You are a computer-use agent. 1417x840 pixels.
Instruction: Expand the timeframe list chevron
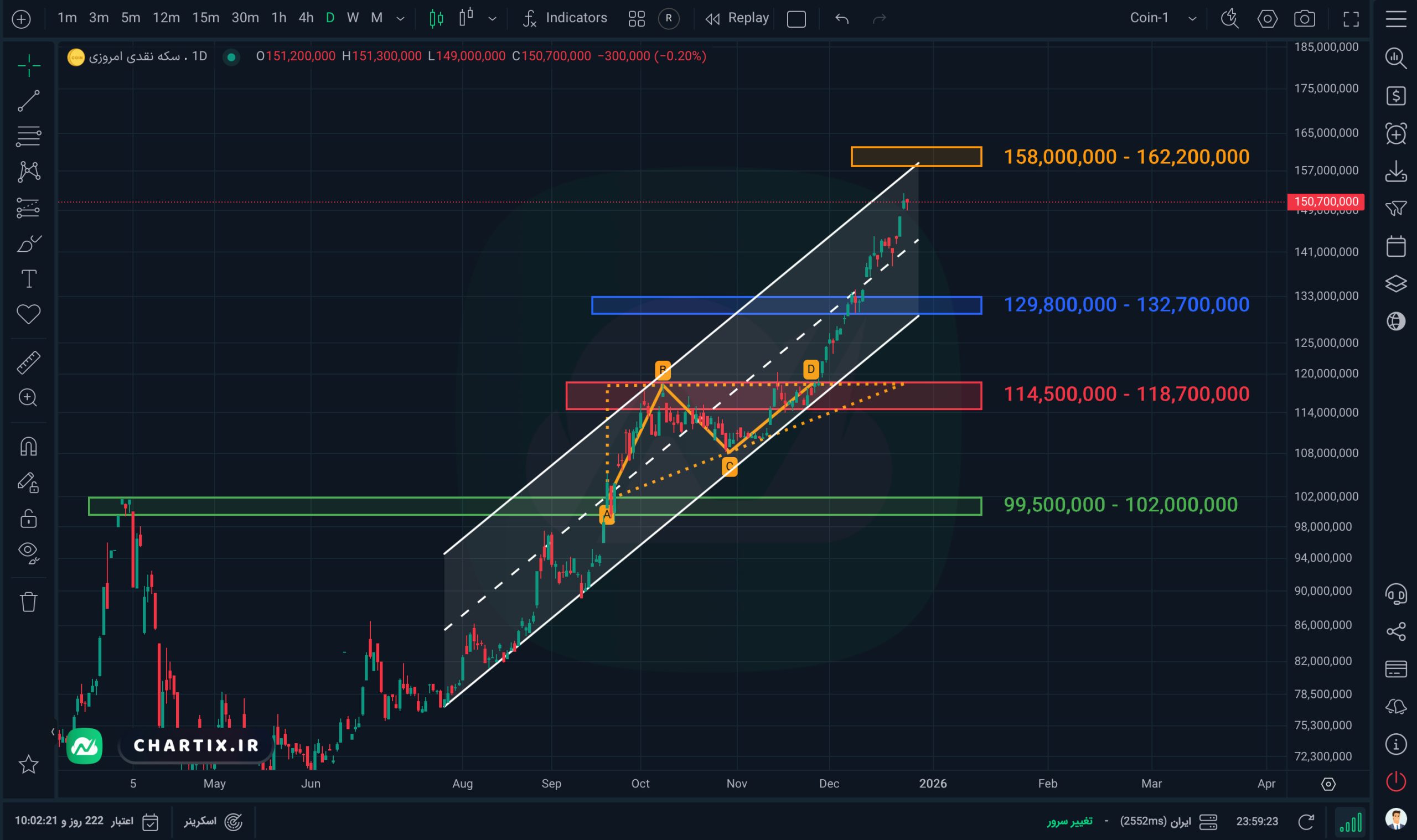tap(400, 19)
